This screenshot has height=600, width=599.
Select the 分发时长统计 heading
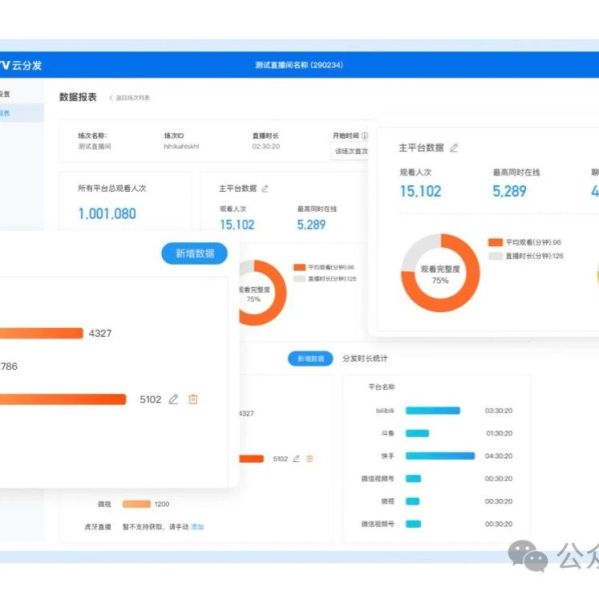(x=365, y=359)
